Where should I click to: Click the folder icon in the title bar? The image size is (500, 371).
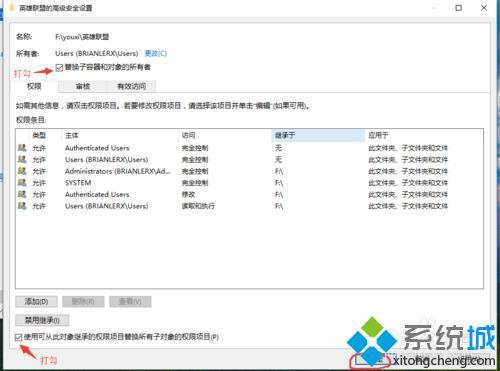tap(12, 7)
